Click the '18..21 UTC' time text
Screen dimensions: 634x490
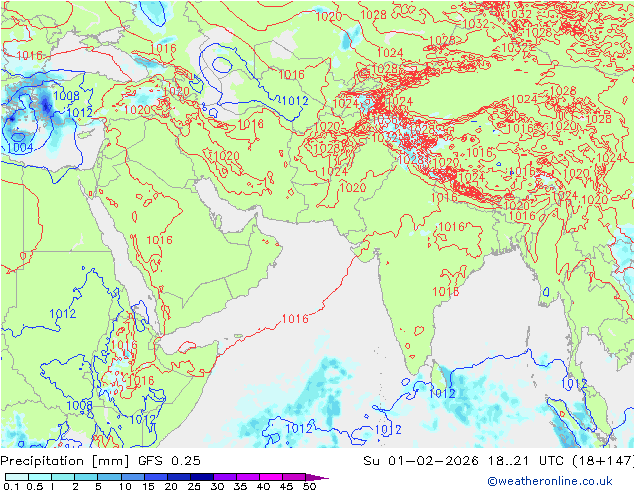tap(526, 461)
